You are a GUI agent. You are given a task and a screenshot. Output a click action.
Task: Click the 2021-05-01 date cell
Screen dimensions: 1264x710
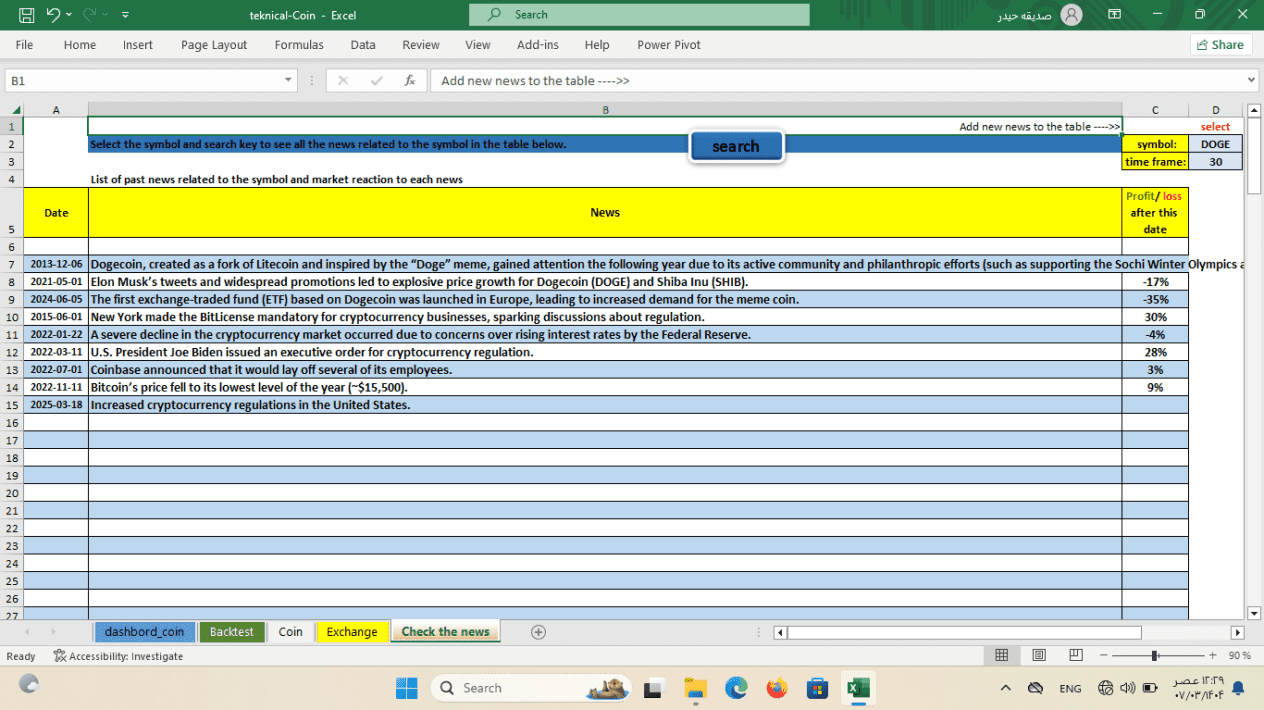(56, 282)
